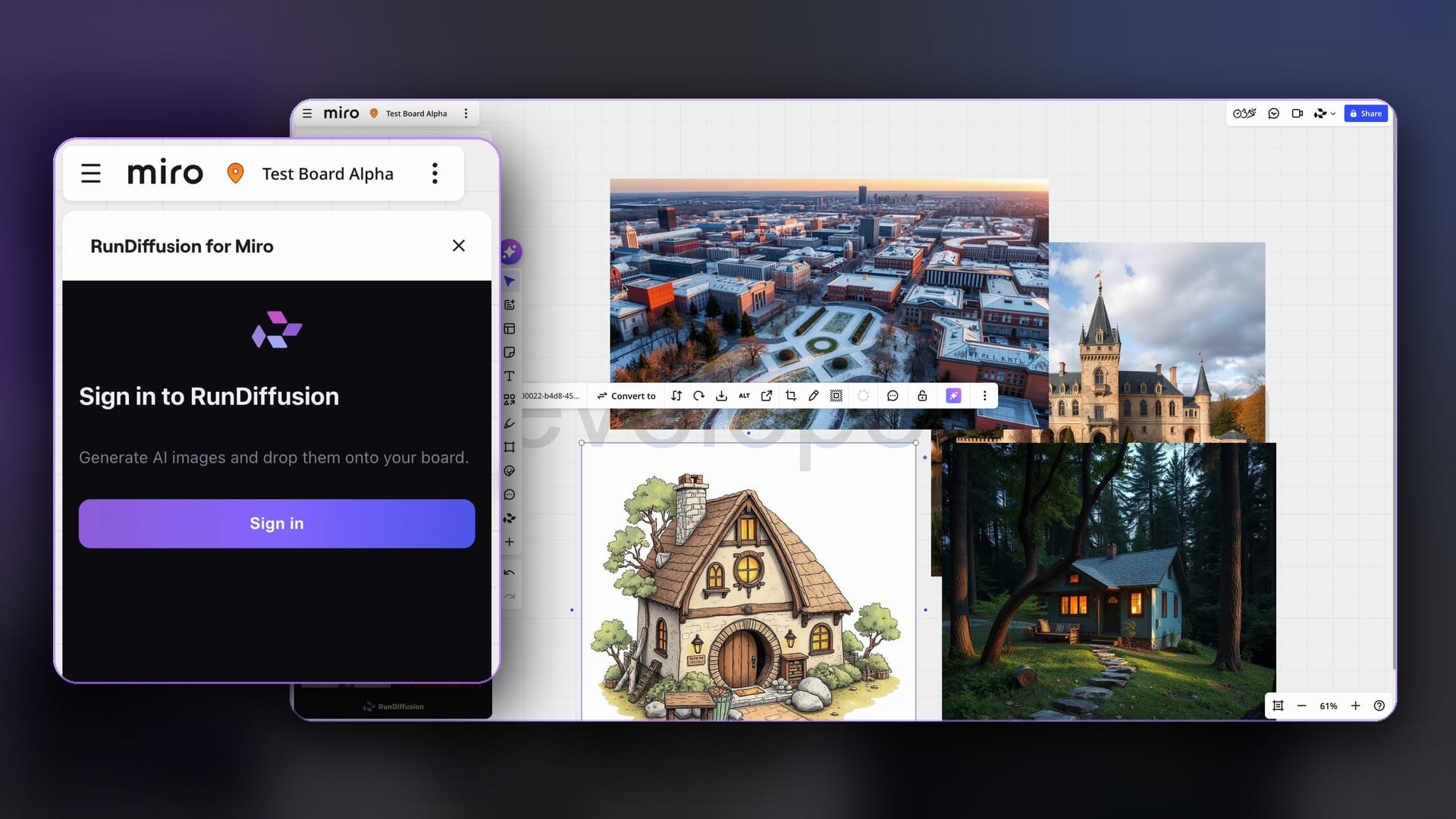Click the miro logo in background window
Image resolution: width=1456 pixels, height=819 pixels.
[x=341, y=113]
